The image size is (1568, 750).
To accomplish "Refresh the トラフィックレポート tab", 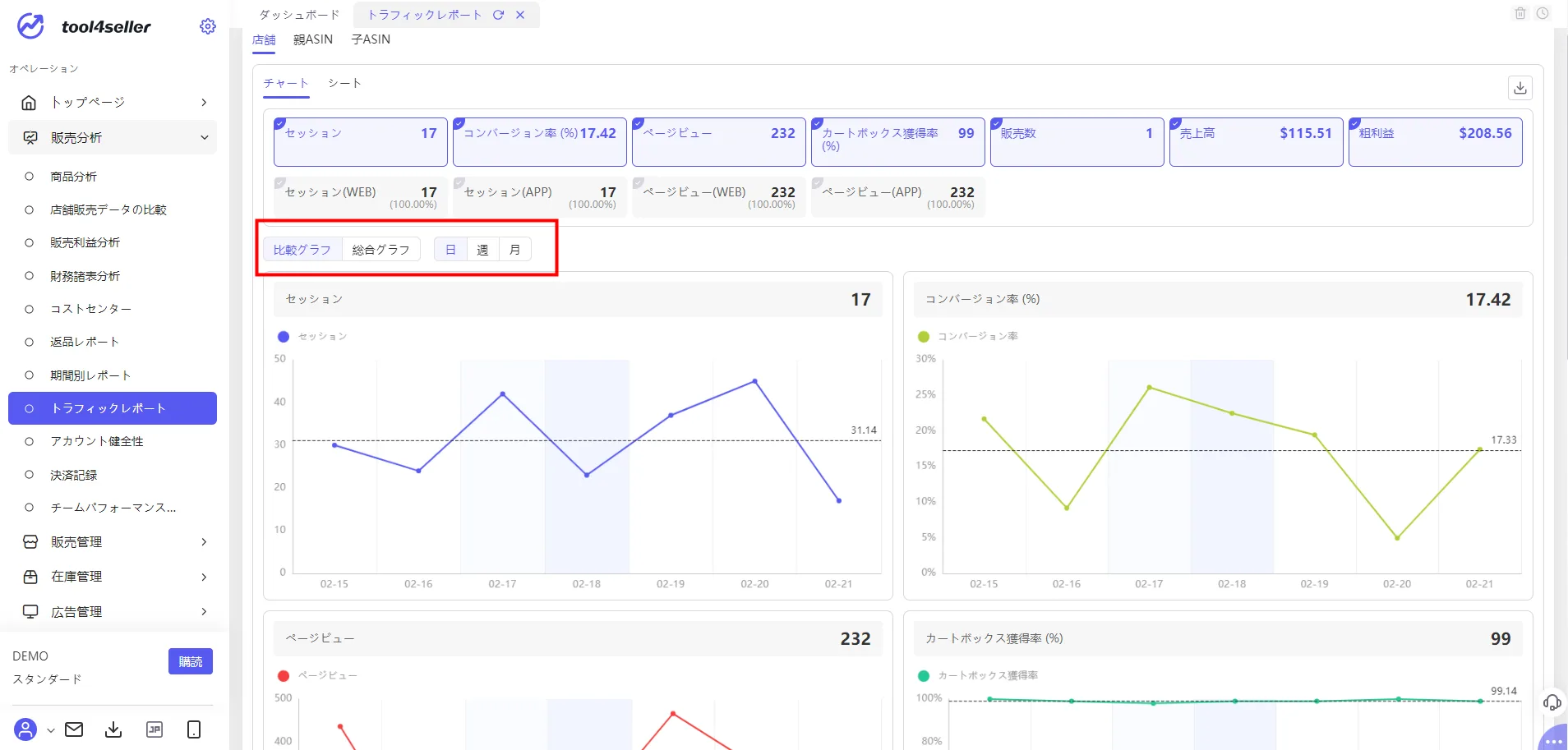I will [x=498, y=15].
